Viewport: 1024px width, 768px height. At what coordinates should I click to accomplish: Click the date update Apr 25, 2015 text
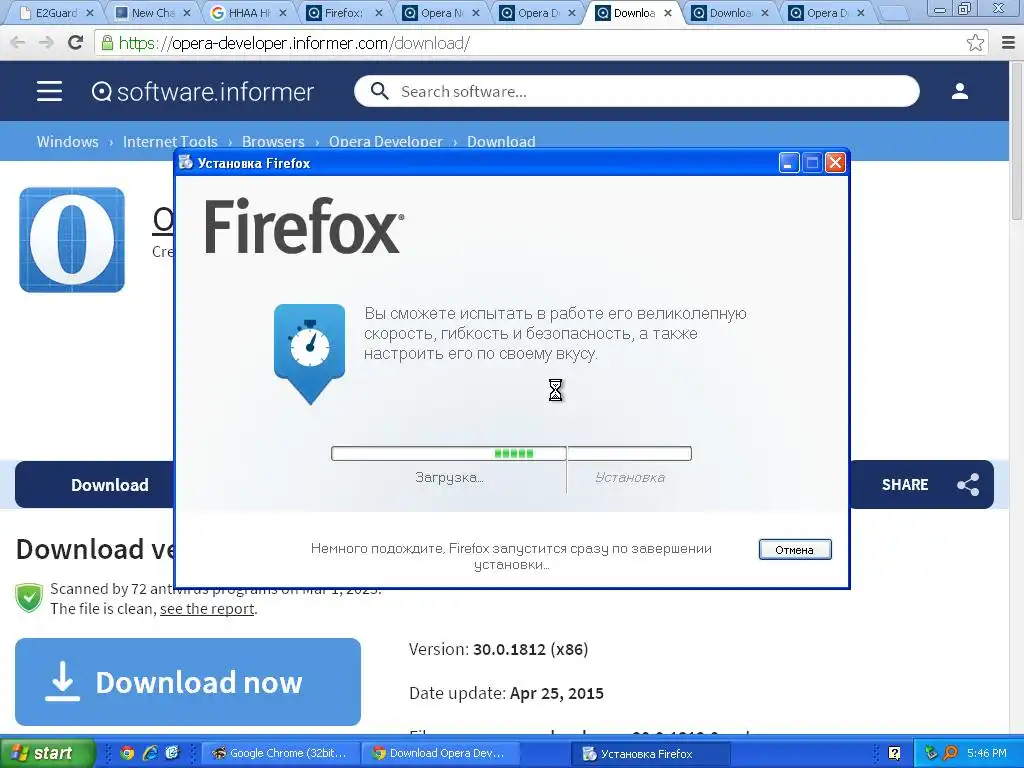pyautogui.click(x=556, y=693)
